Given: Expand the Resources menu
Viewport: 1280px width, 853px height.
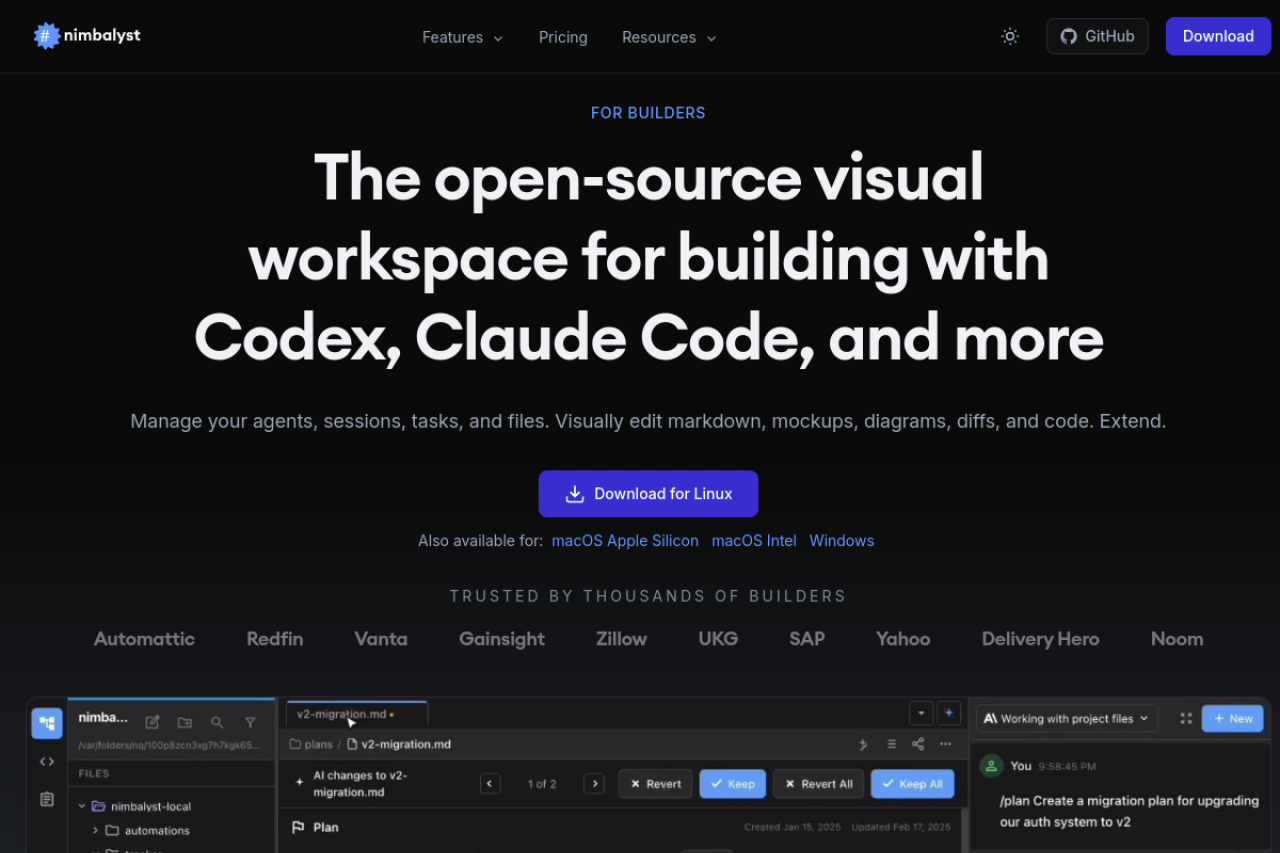Looking at the screenshot, I should coord(669,37).
